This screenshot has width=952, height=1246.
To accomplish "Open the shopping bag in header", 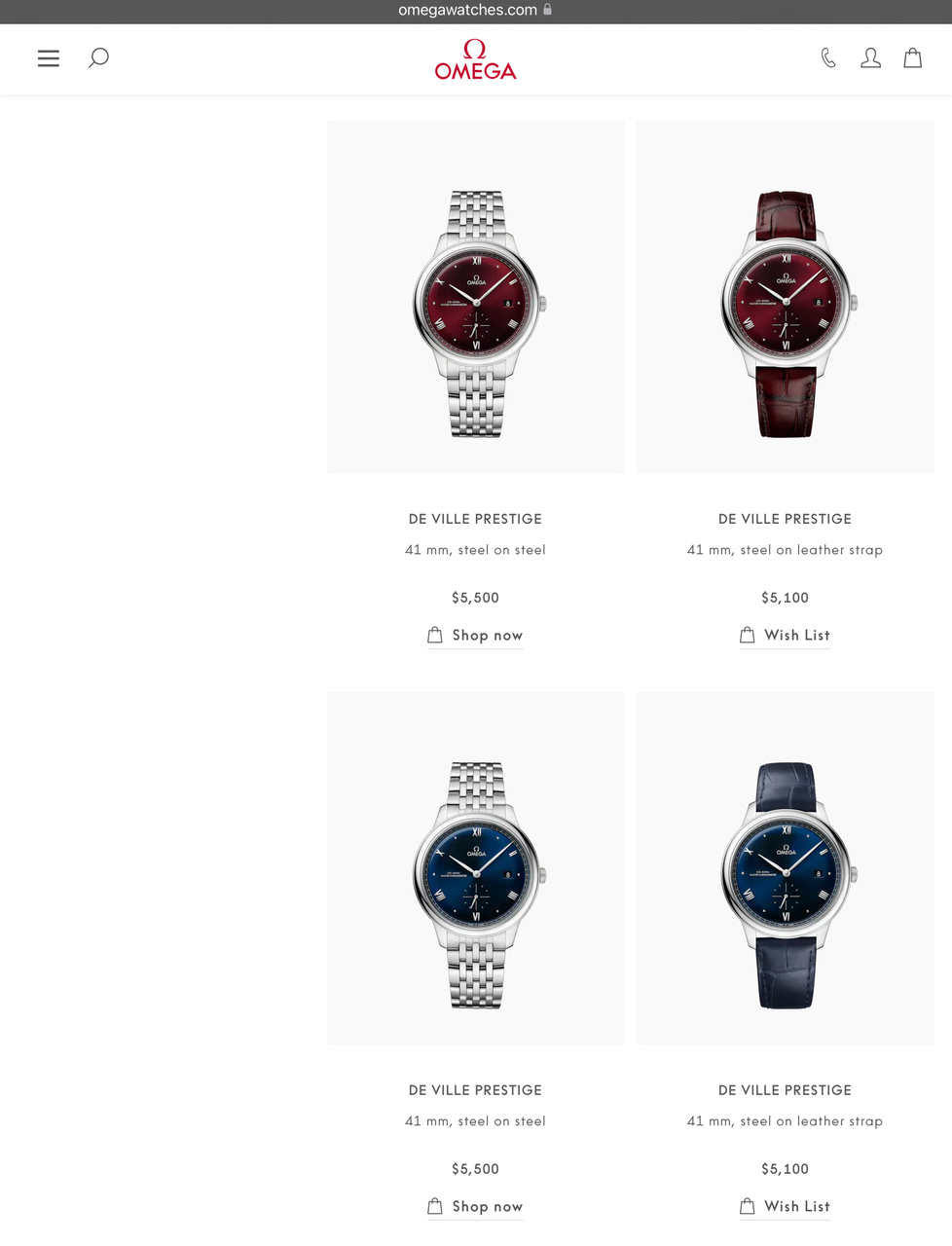I will click(x=912, y=58).
